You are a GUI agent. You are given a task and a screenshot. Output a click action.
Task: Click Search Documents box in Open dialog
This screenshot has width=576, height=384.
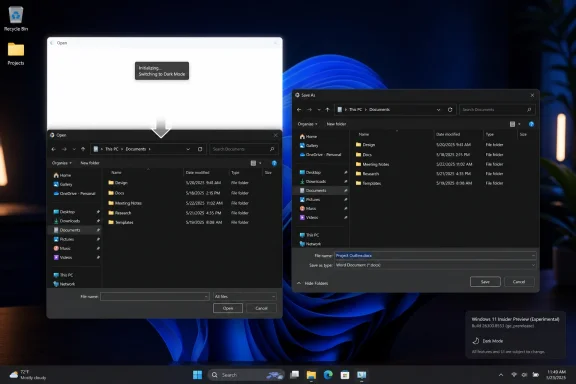[x=244, y=149]
